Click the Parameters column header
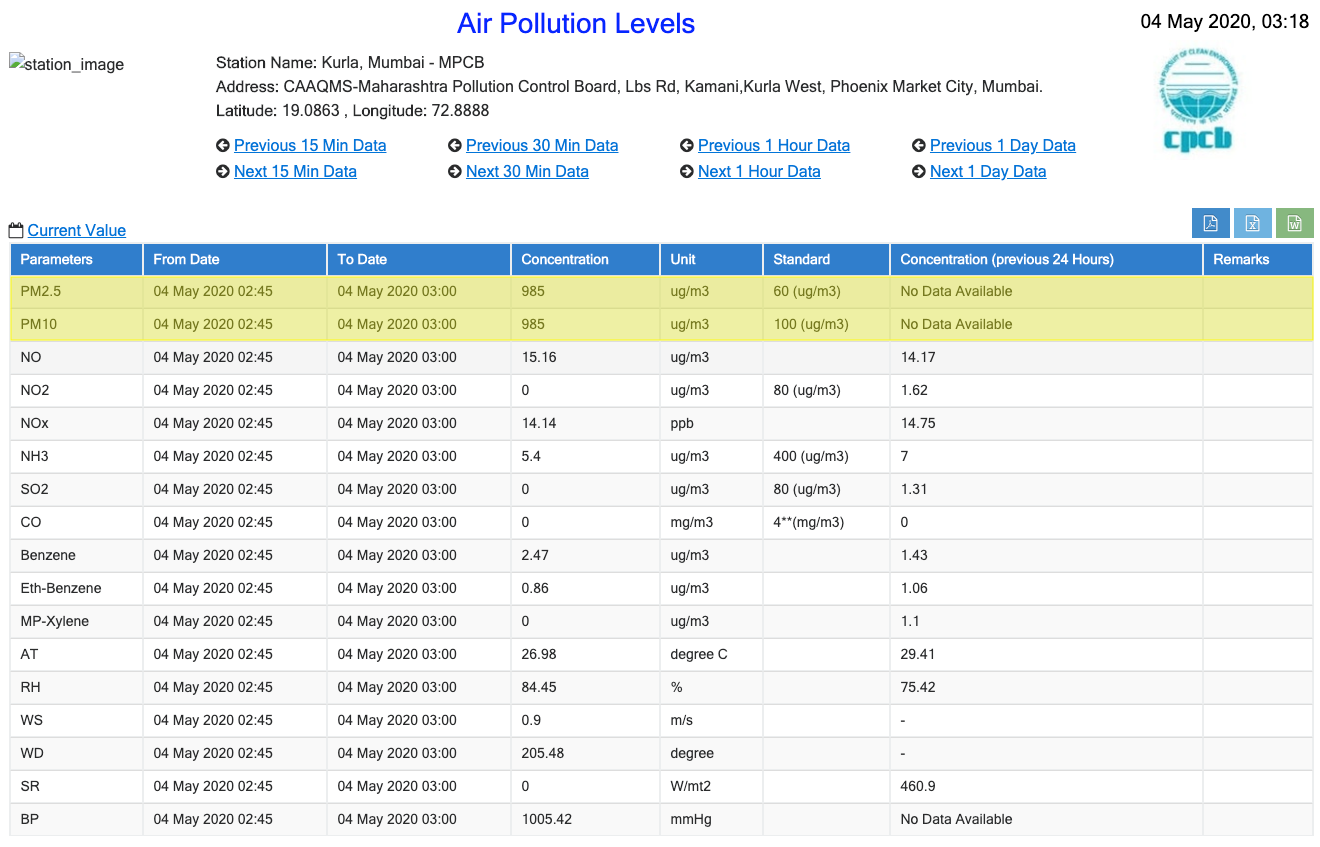Viewport: 1320px width, 847px height. (57, 260)
